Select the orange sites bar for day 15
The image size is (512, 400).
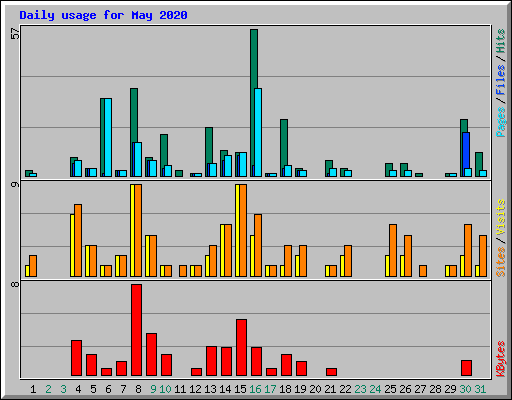[x=243, y=230]
